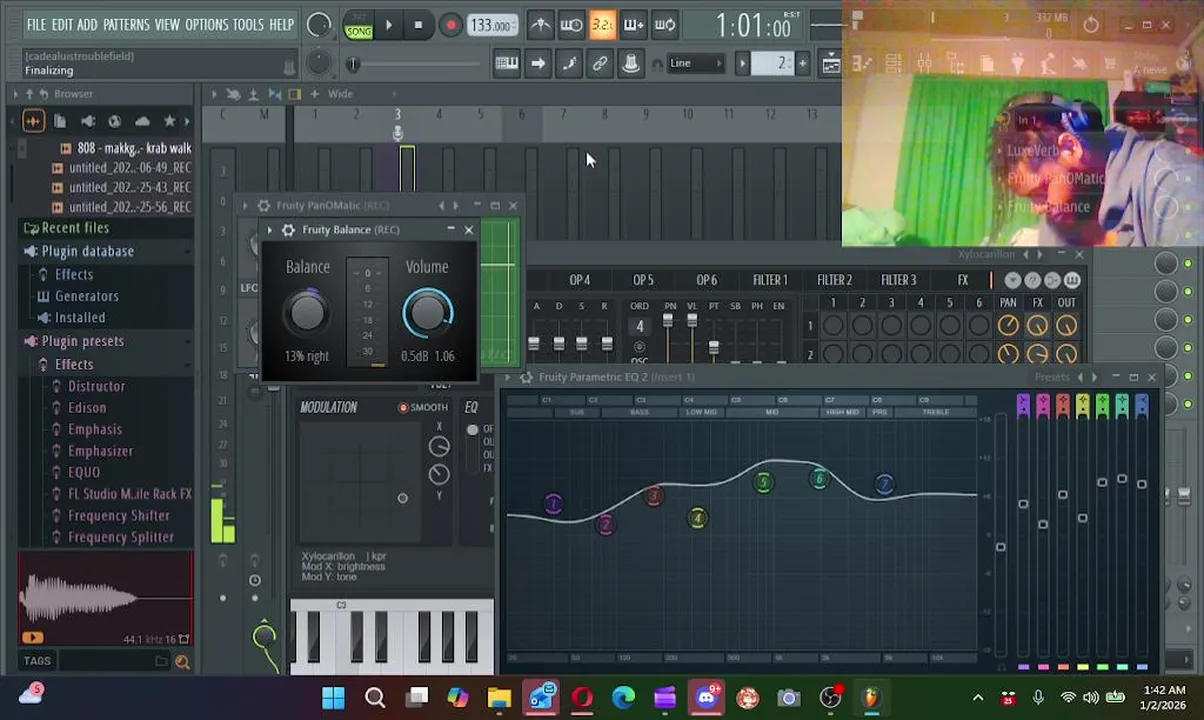1204x720 pixels.
Task: Toggle the metronome icon
Action: [x=540, y=25]
